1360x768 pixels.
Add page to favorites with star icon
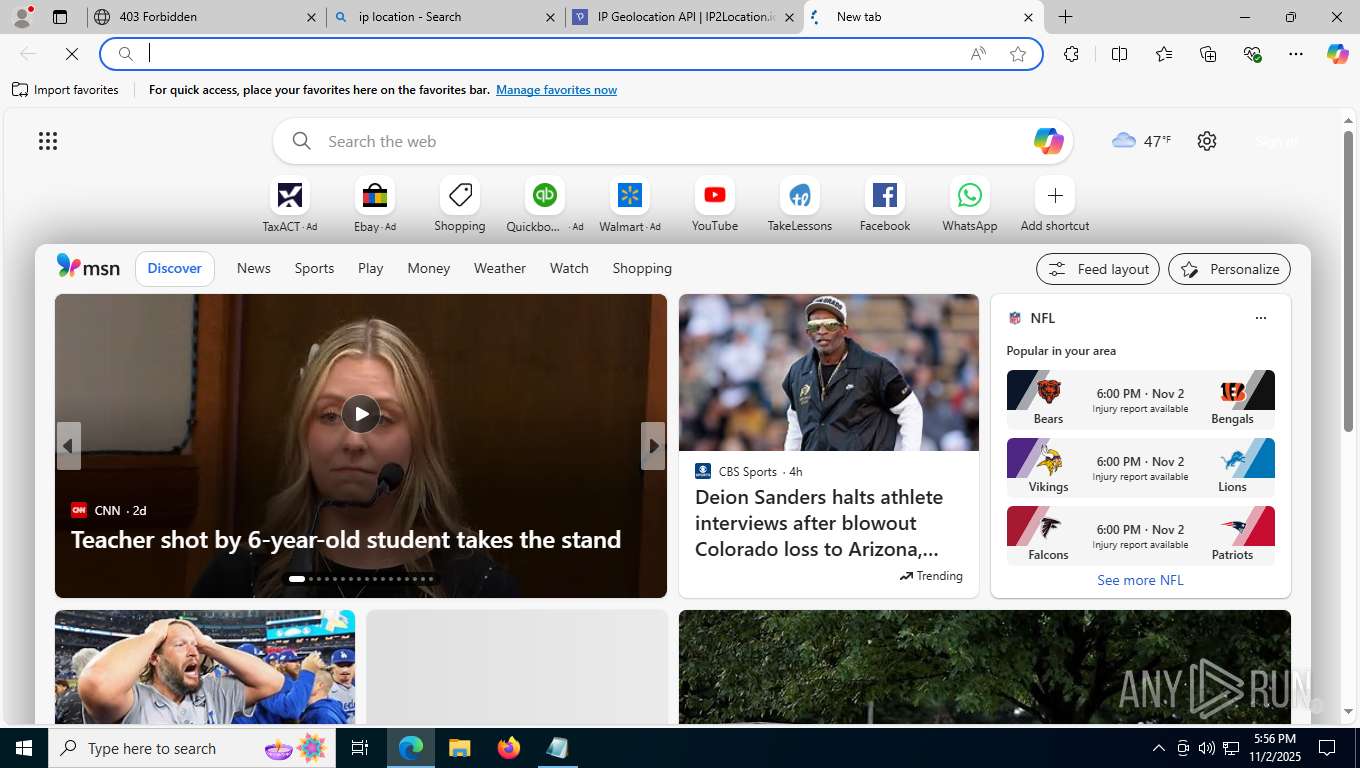click(x=1018, y=54)
